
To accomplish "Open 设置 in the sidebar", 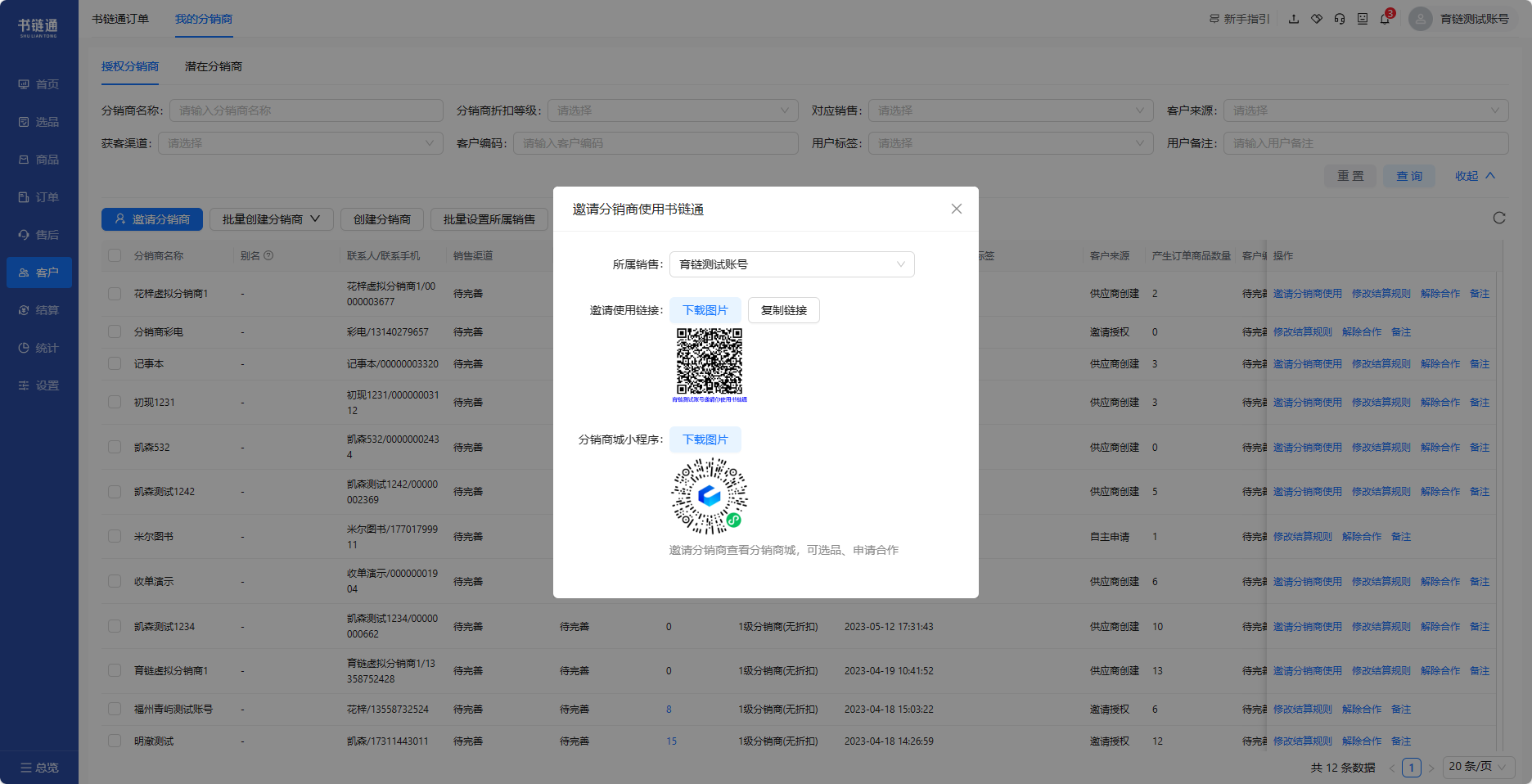I will point(39,385).
